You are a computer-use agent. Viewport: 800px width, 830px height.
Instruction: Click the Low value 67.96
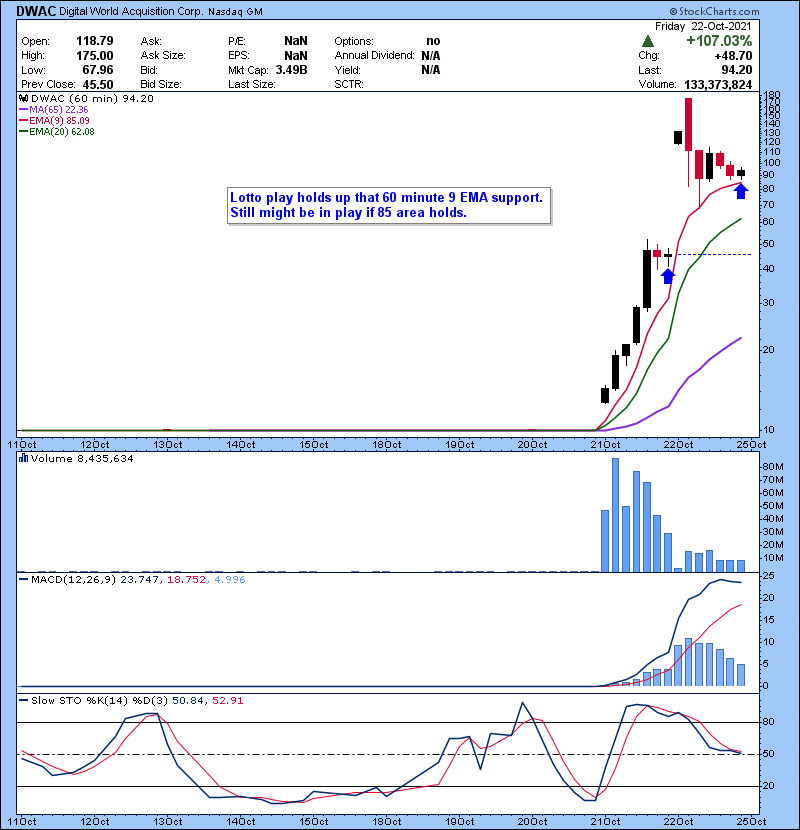pos(98,70)
